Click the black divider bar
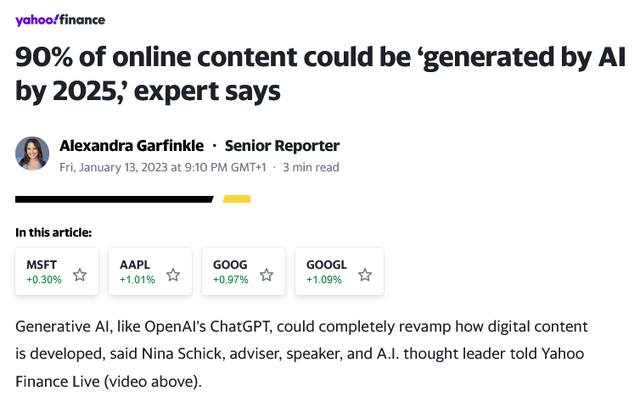 point(114,199)
